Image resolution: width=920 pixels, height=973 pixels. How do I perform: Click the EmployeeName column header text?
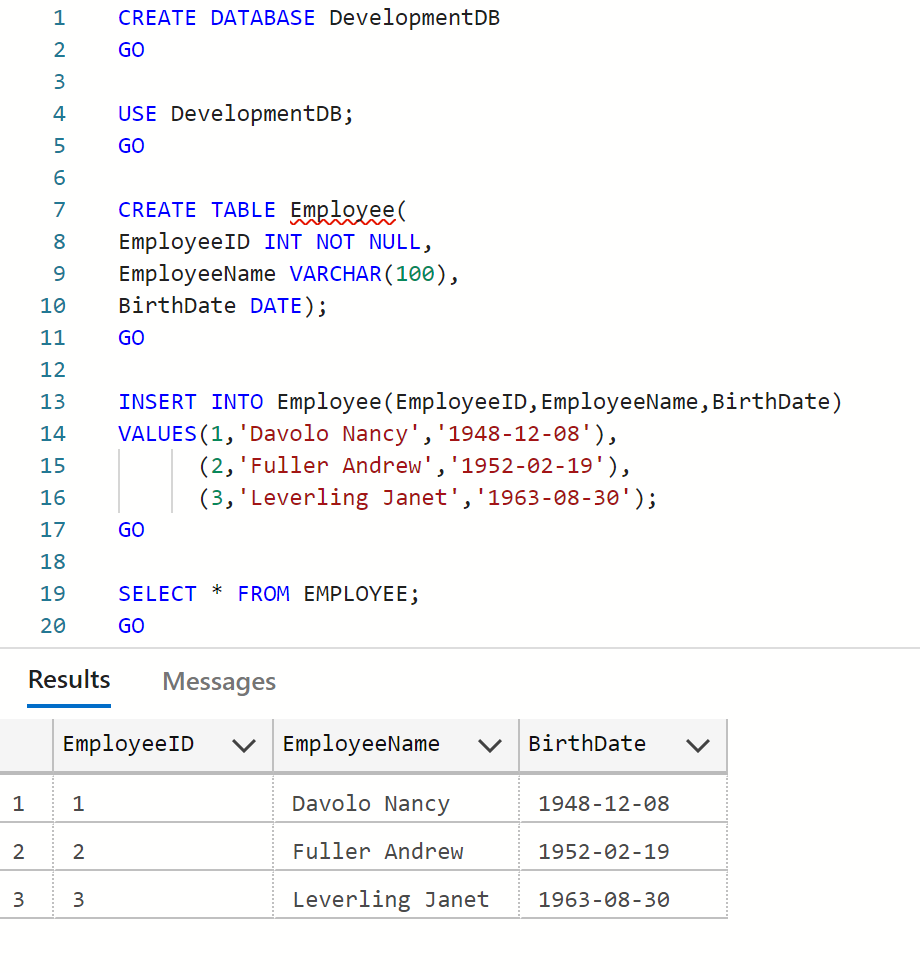click(361, 744)
